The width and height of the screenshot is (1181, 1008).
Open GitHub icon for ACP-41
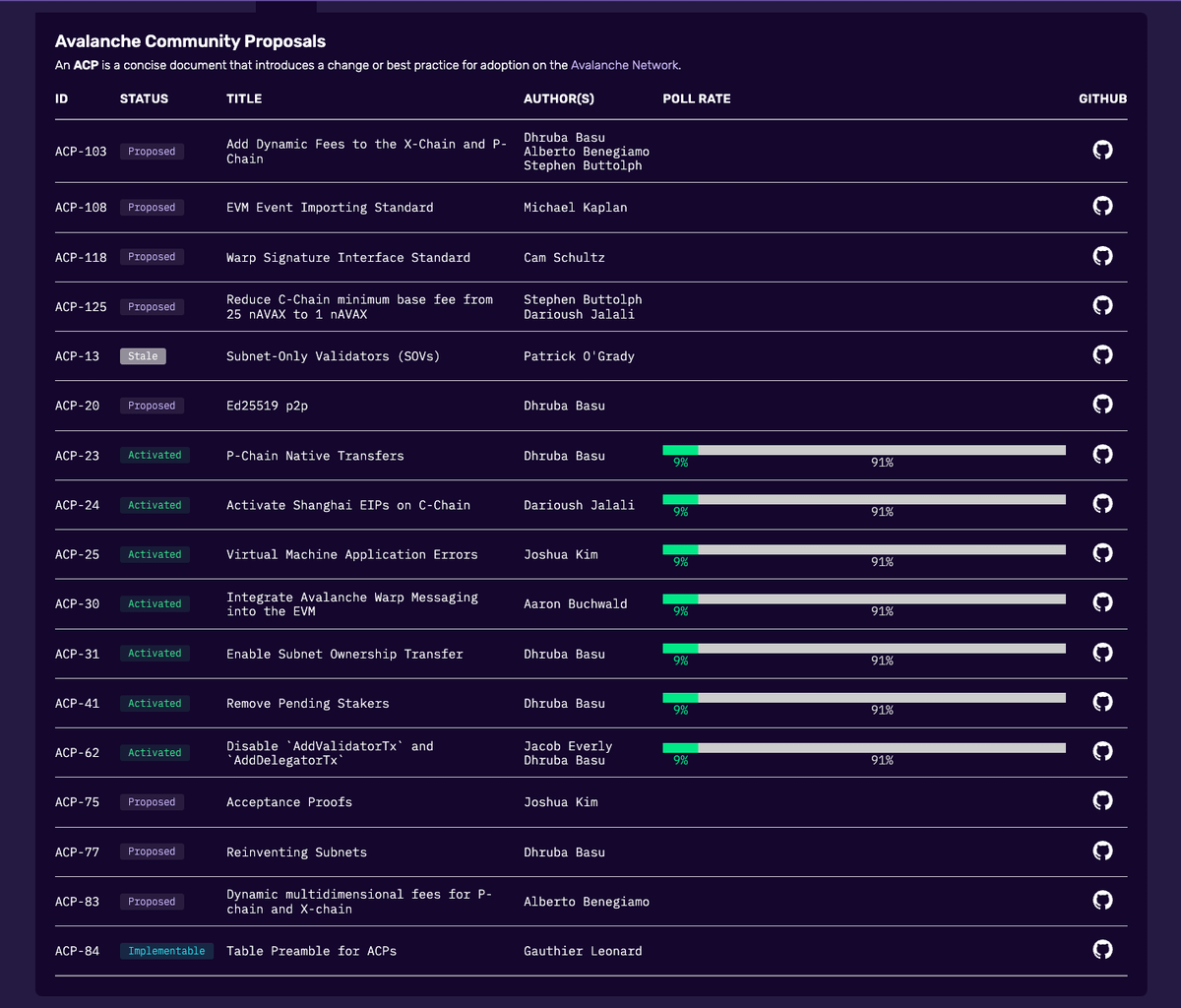click(x=1102, y=702)
